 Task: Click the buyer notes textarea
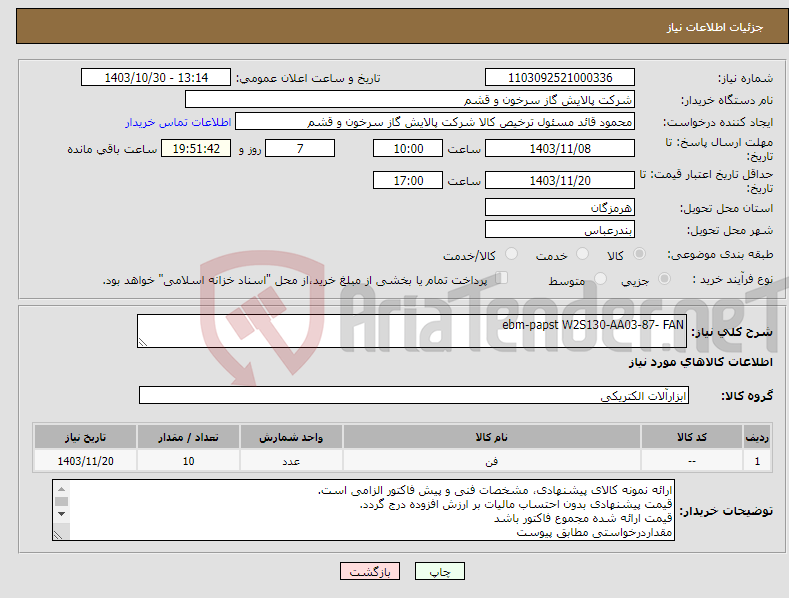tap(363, 510)
